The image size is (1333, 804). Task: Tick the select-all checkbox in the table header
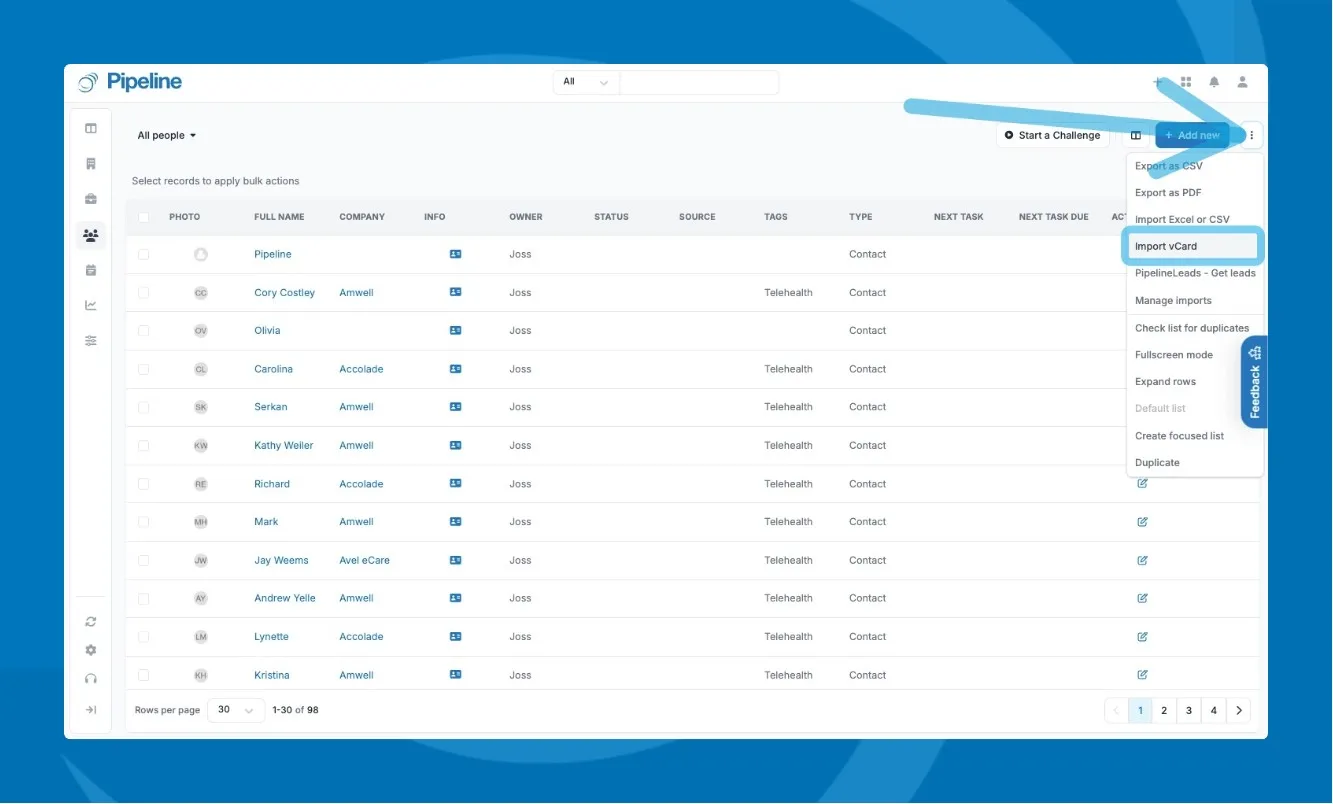click(x=144, y=217)
